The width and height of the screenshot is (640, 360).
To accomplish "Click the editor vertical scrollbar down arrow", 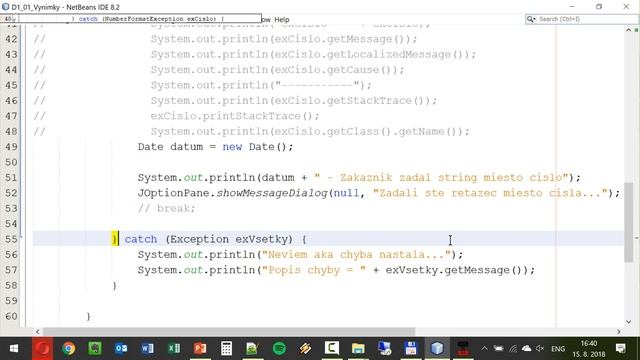I will pyautogui.click(x=628, y=322).
